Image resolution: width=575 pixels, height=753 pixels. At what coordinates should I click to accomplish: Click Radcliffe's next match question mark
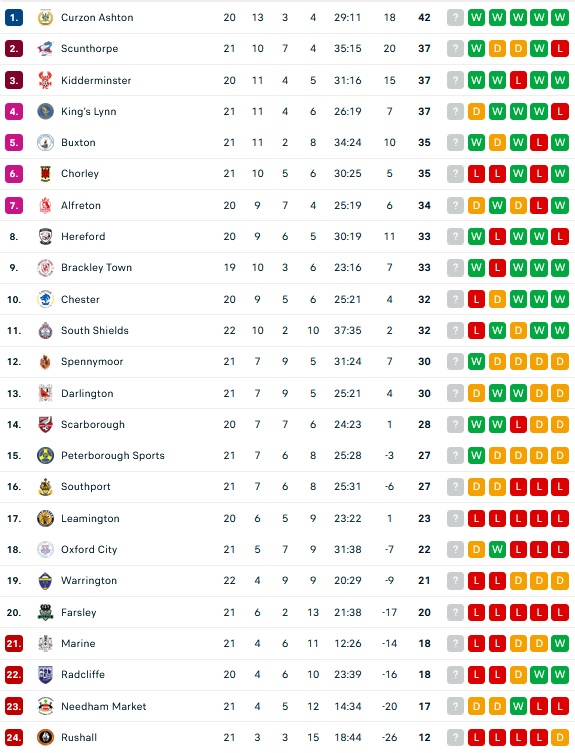tap(455, 675)
